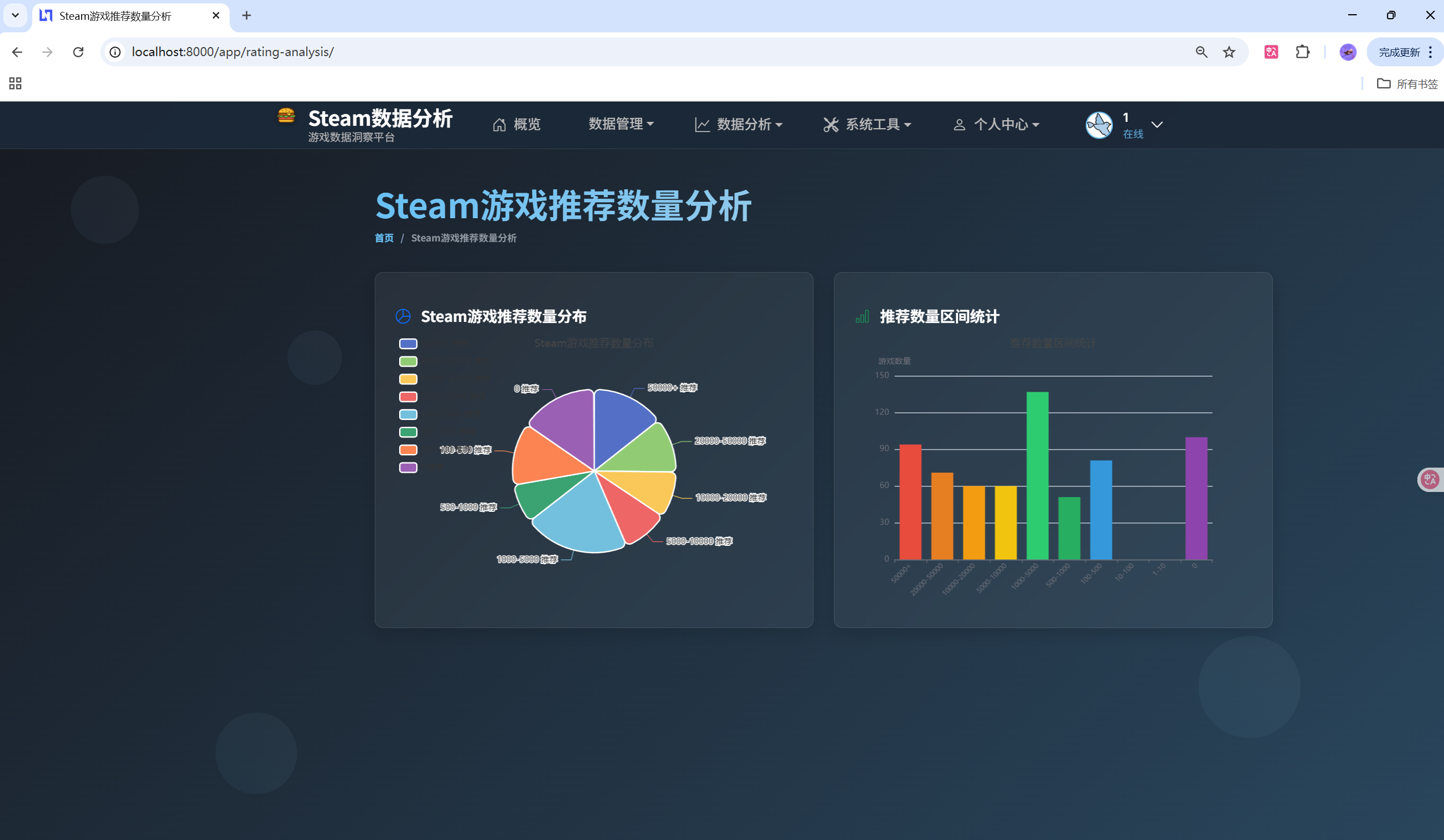Click the home icon beside 概览
Image resolution: width=1444 pixels, height=840 pixels.
(x=499, y=124)
